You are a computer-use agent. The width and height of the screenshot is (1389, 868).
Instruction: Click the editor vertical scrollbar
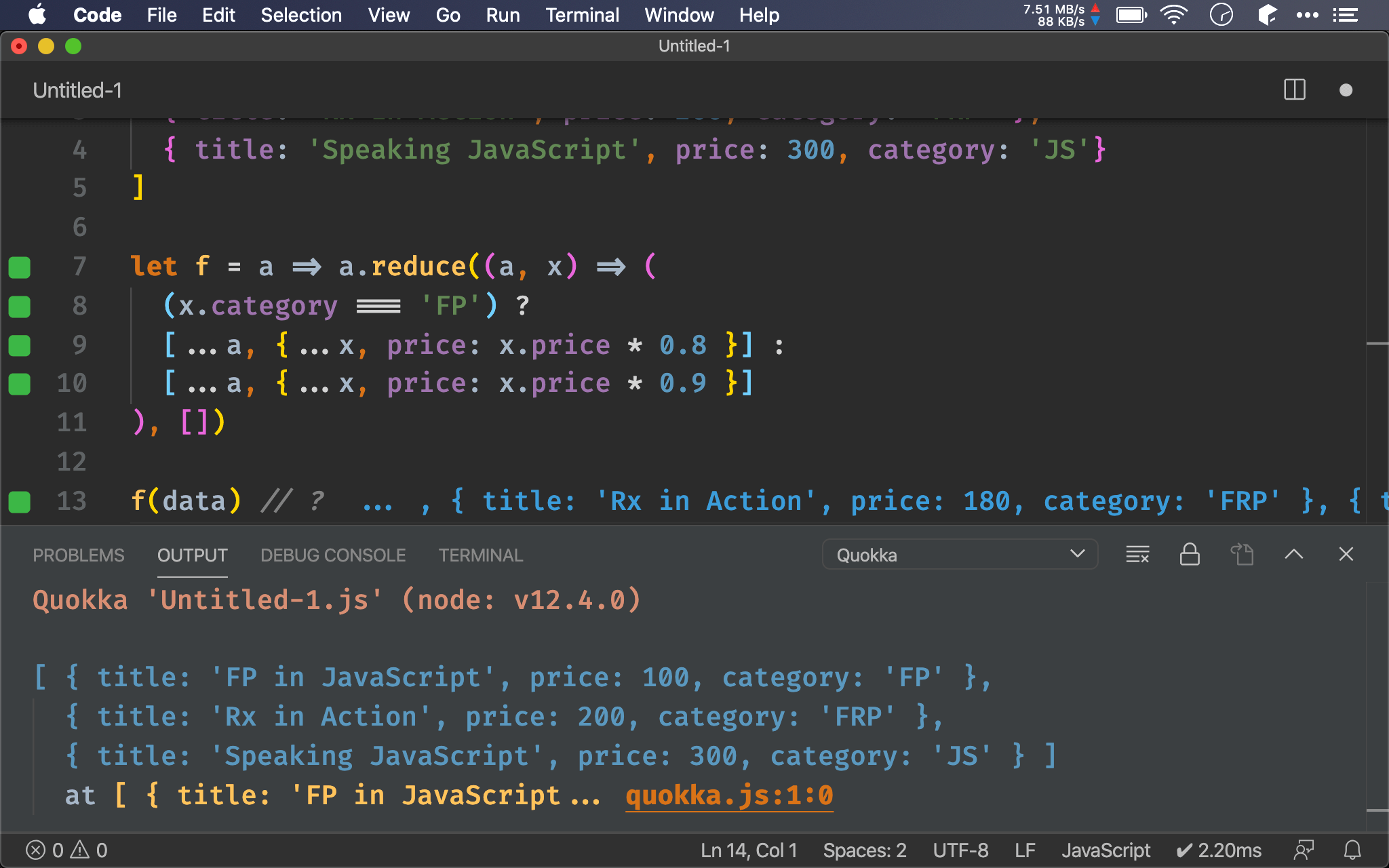pos(1377,322)
